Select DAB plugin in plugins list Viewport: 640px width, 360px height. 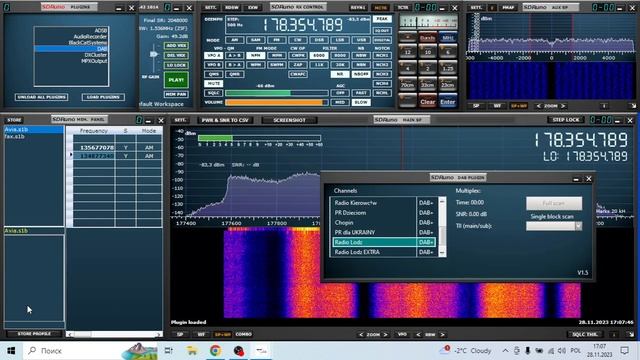point(71,49)
